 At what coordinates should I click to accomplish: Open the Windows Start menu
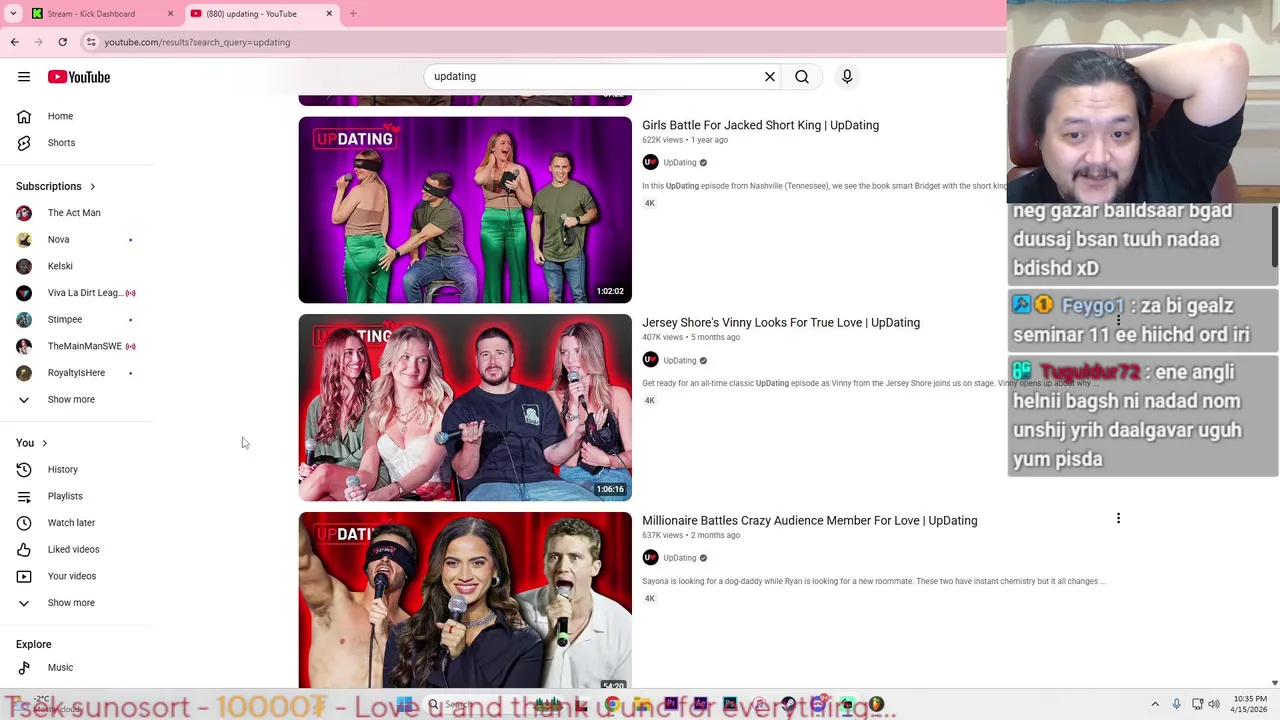tap(405, 704)
